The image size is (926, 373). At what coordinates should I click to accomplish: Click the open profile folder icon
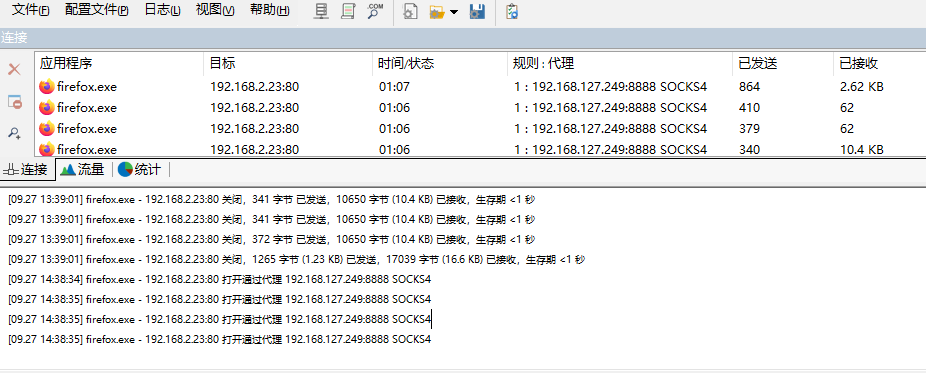[x=437, y=11]
